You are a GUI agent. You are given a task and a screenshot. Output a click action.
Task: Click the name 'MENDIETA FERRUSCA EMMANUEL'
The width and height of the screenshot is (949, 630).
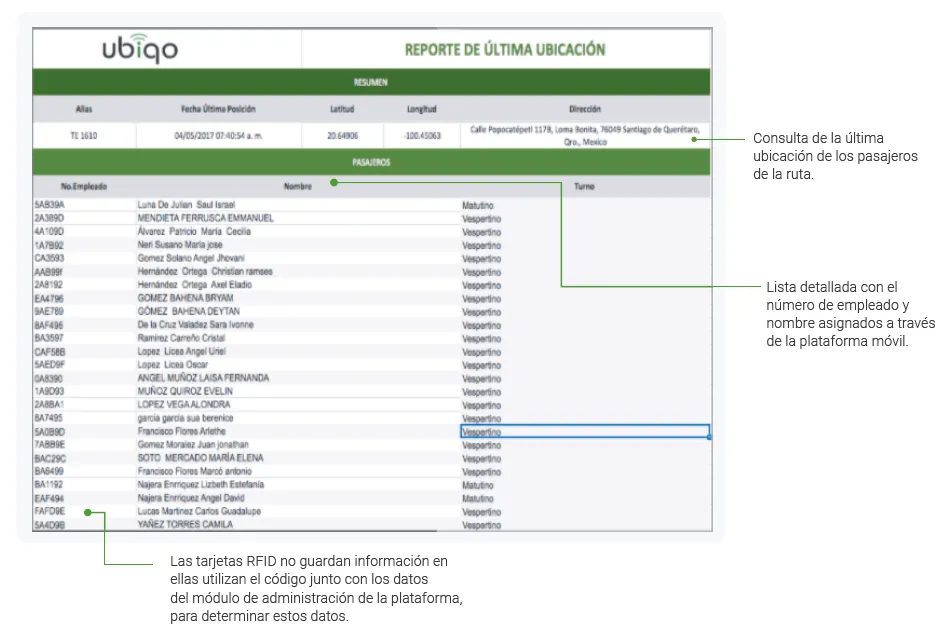206,218
